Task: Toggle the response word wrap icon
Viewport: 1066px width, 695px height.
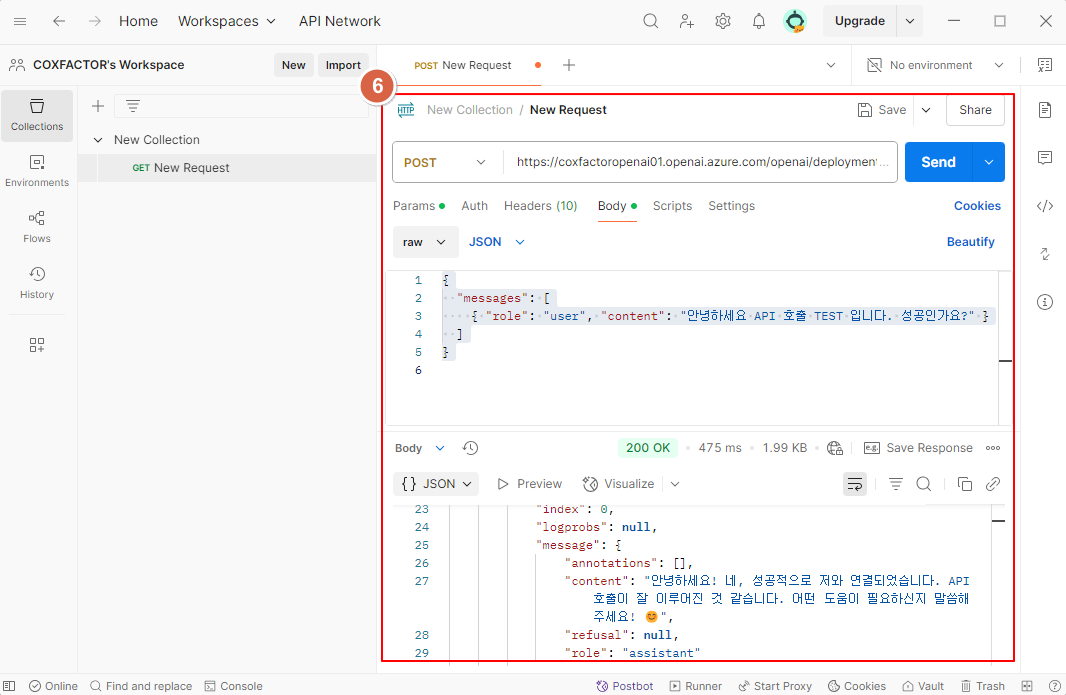Action: pyautogui.click(x=855, y=484)
